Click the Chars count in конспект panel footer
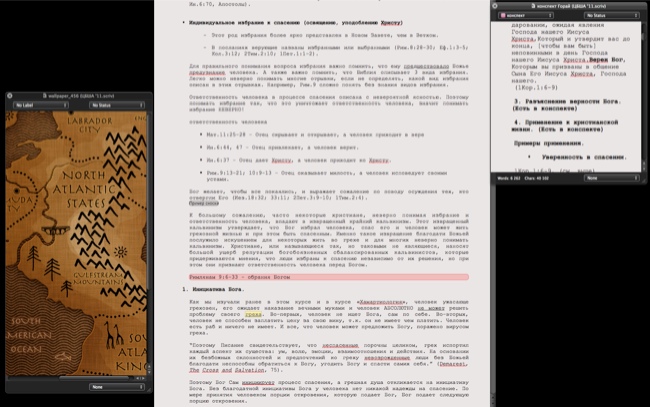Image resolution: width=650 pixels, height=407 pixels. point(536,178)
